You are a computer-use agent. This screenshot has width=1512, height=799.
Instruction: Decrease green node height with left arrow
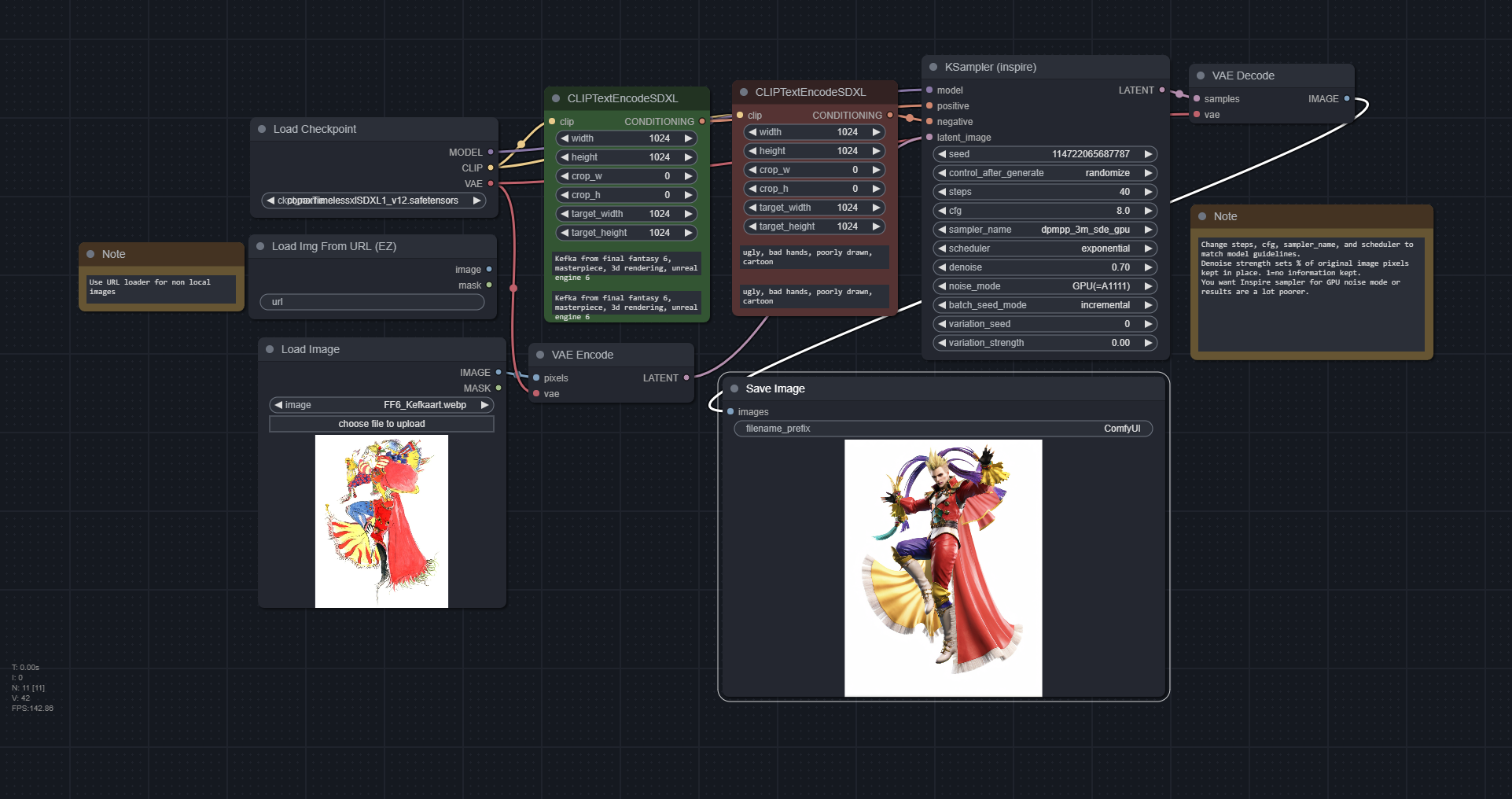(x=565, y=157)
